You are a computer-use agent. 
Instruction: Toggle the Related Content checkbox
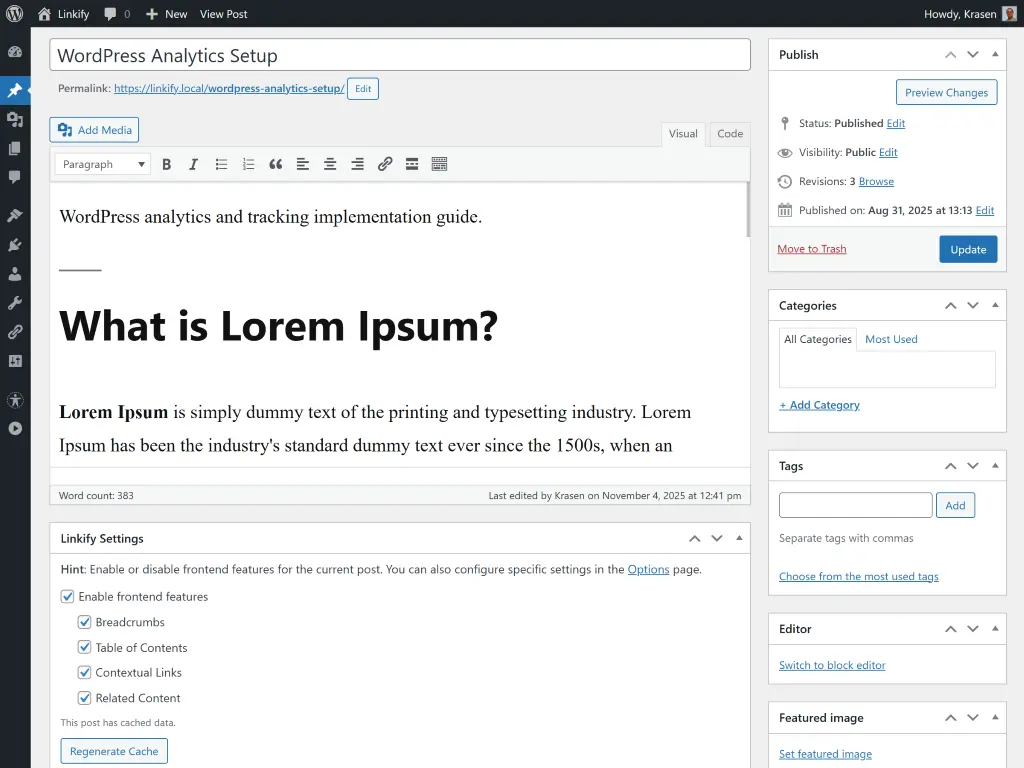(85, 697)
